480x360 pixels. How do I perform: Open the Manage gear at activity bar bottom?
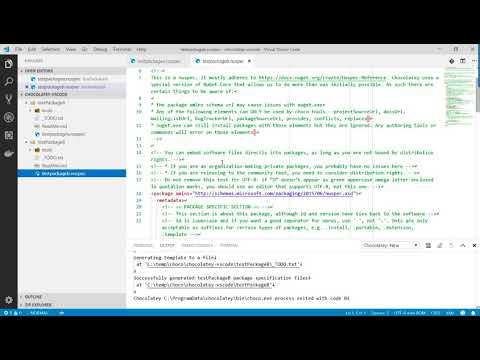9,300
